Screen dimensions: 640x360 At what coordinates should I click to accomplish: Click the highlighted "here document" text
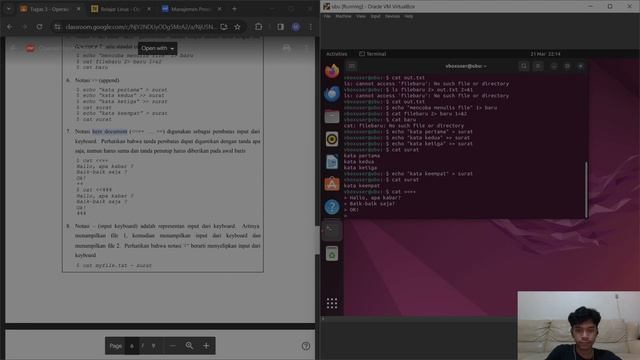tap(110, 131)
